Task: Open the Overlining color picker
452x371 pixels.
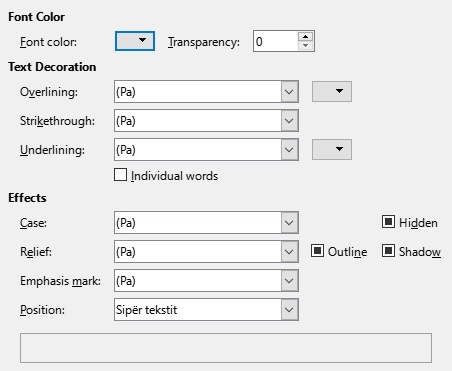Action: coord(332,91)
